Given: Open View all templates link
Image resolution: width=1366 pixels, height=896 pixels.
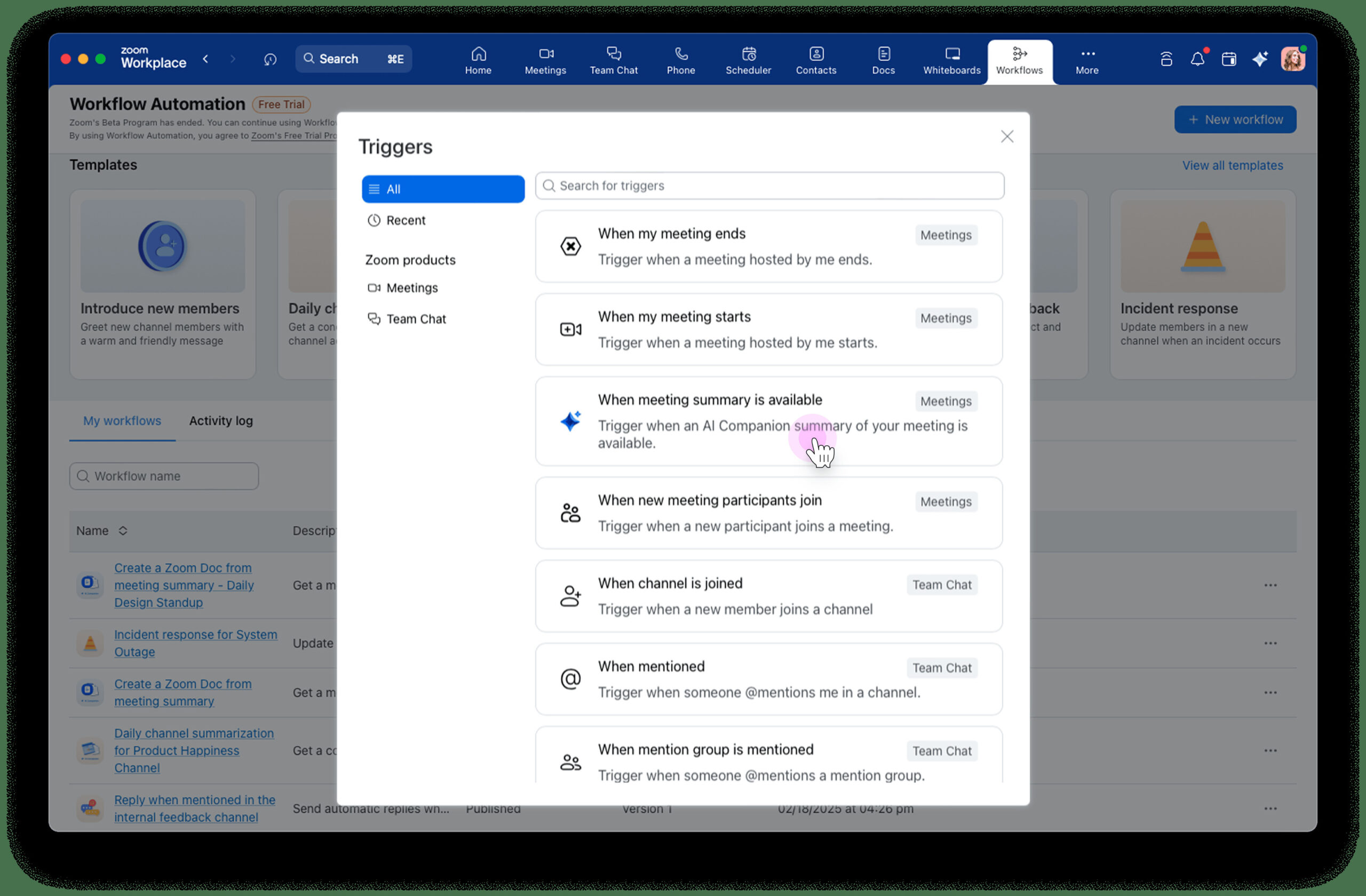Looking at the screenshot, I should [1232, 165].
